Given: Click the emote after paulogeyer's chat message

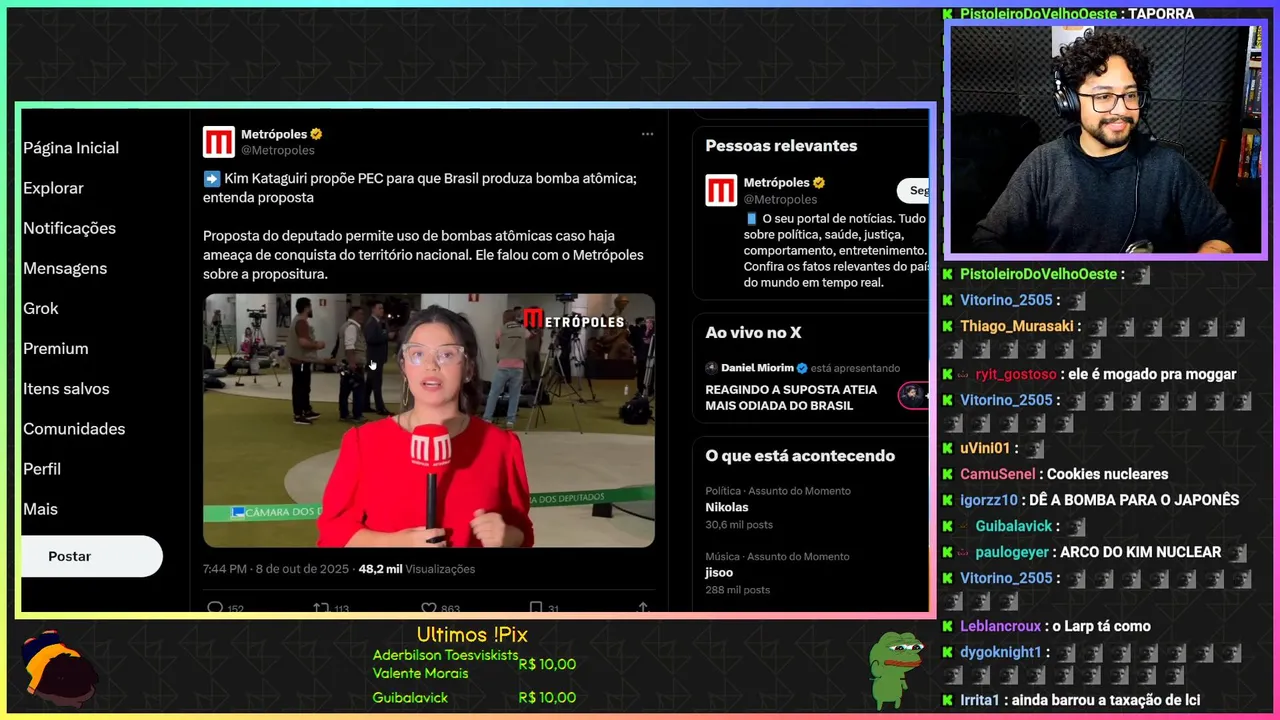Looking at the screenshot, I should pos(1238,552).
